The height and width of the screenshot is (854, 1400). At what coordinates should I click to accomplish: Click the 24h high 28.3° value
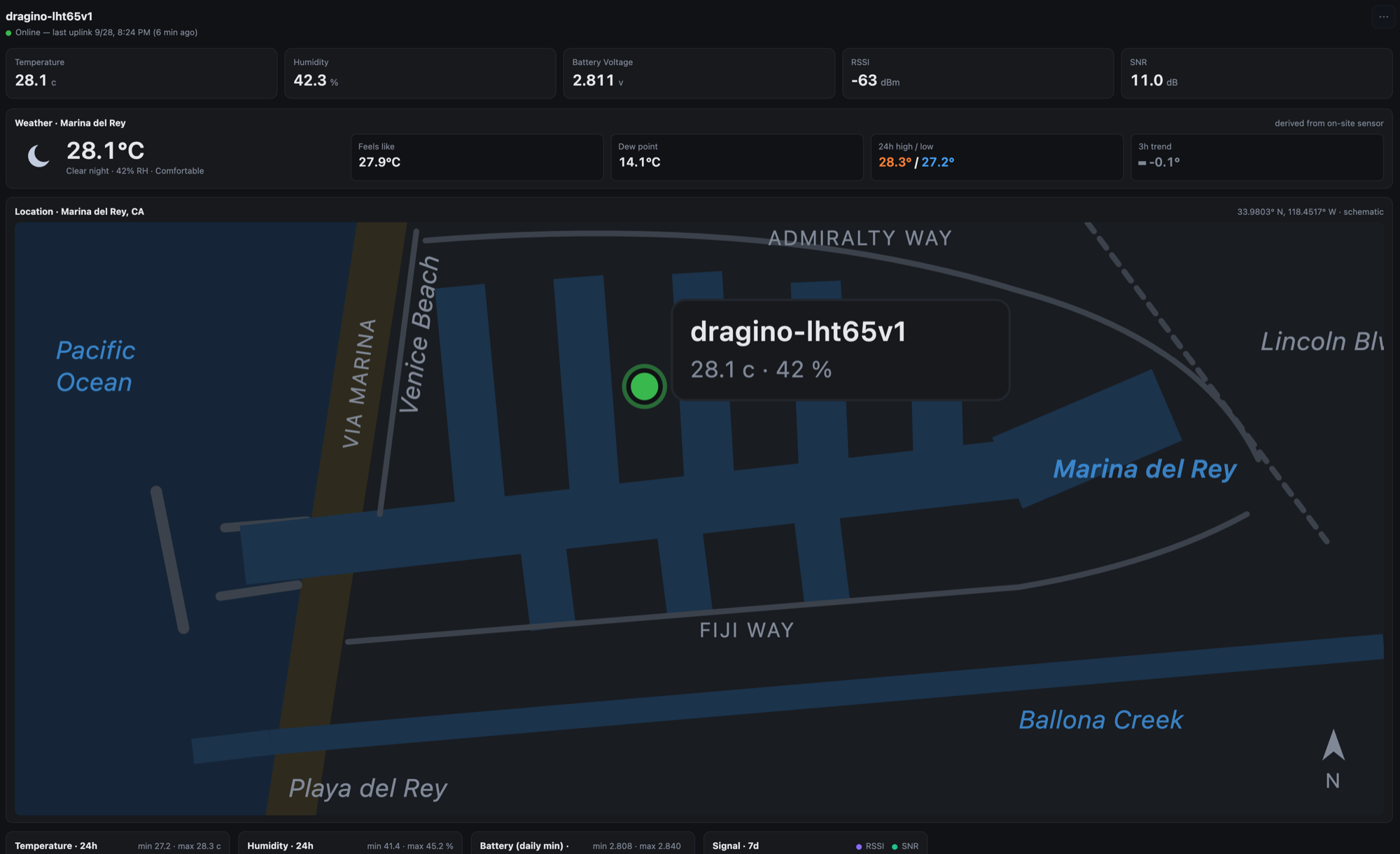tap(895, 162)
